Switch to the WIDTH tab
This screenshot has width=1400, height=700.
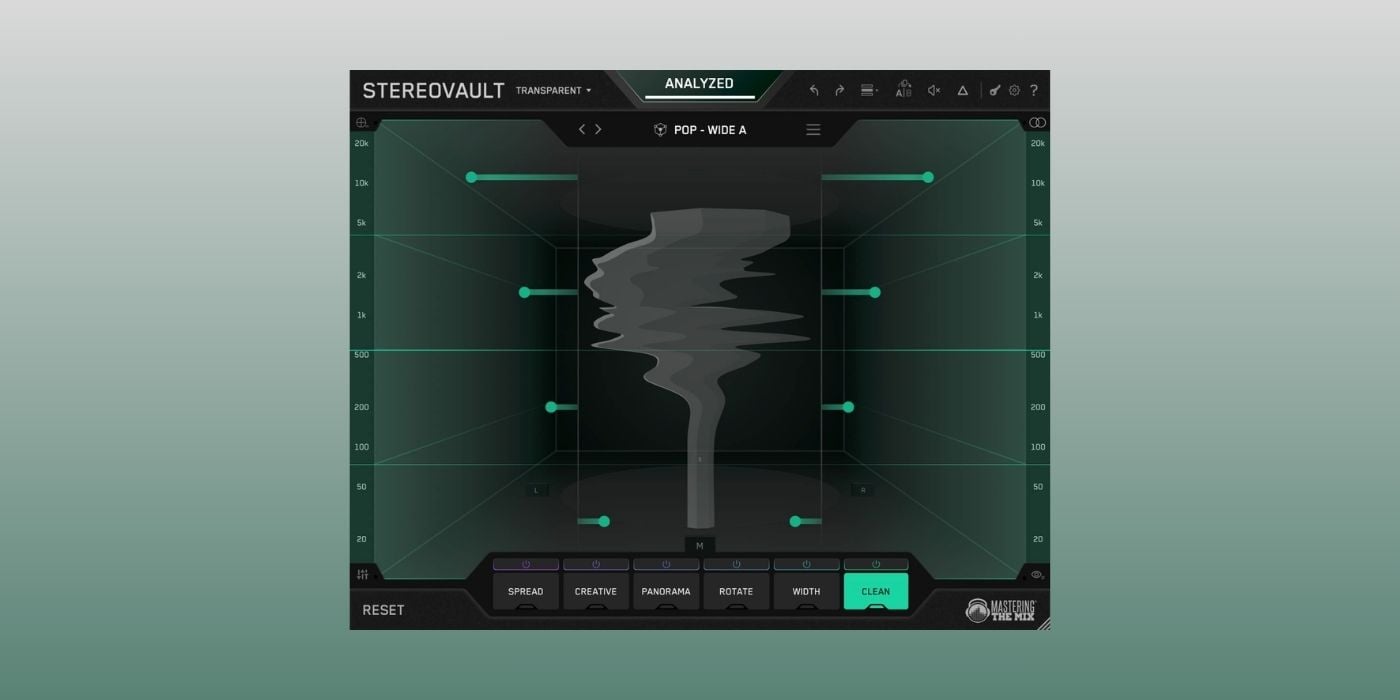coord(806,591)
